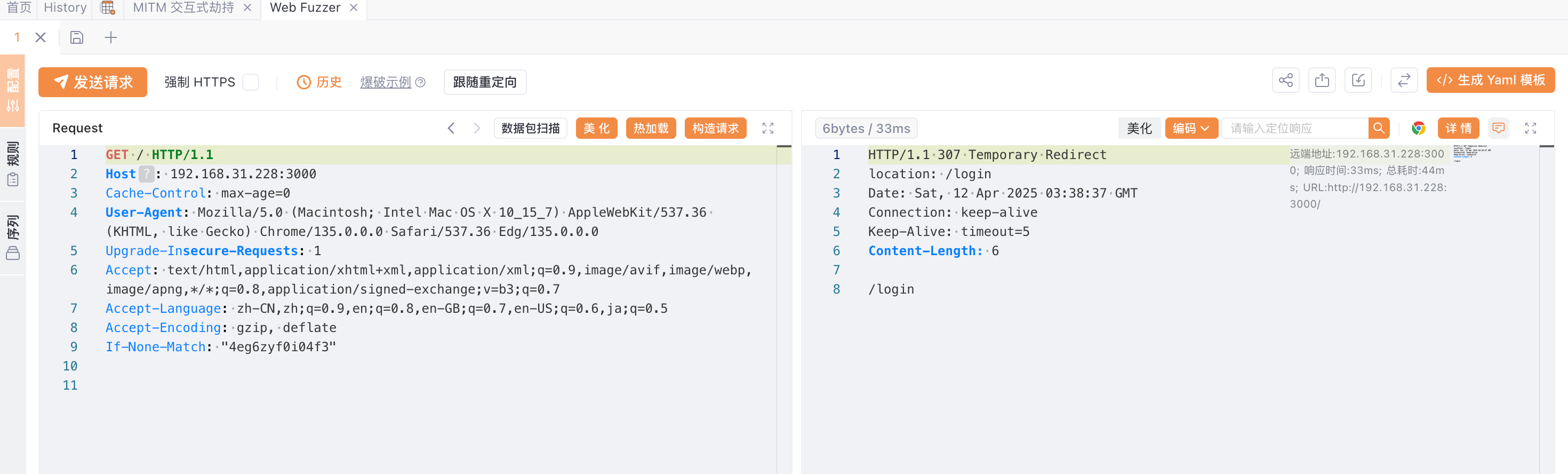The image size is (1568, 474).
Task: Click the 热加载 hot reload button
Action: pyautogui.click(x=651, y=128)
